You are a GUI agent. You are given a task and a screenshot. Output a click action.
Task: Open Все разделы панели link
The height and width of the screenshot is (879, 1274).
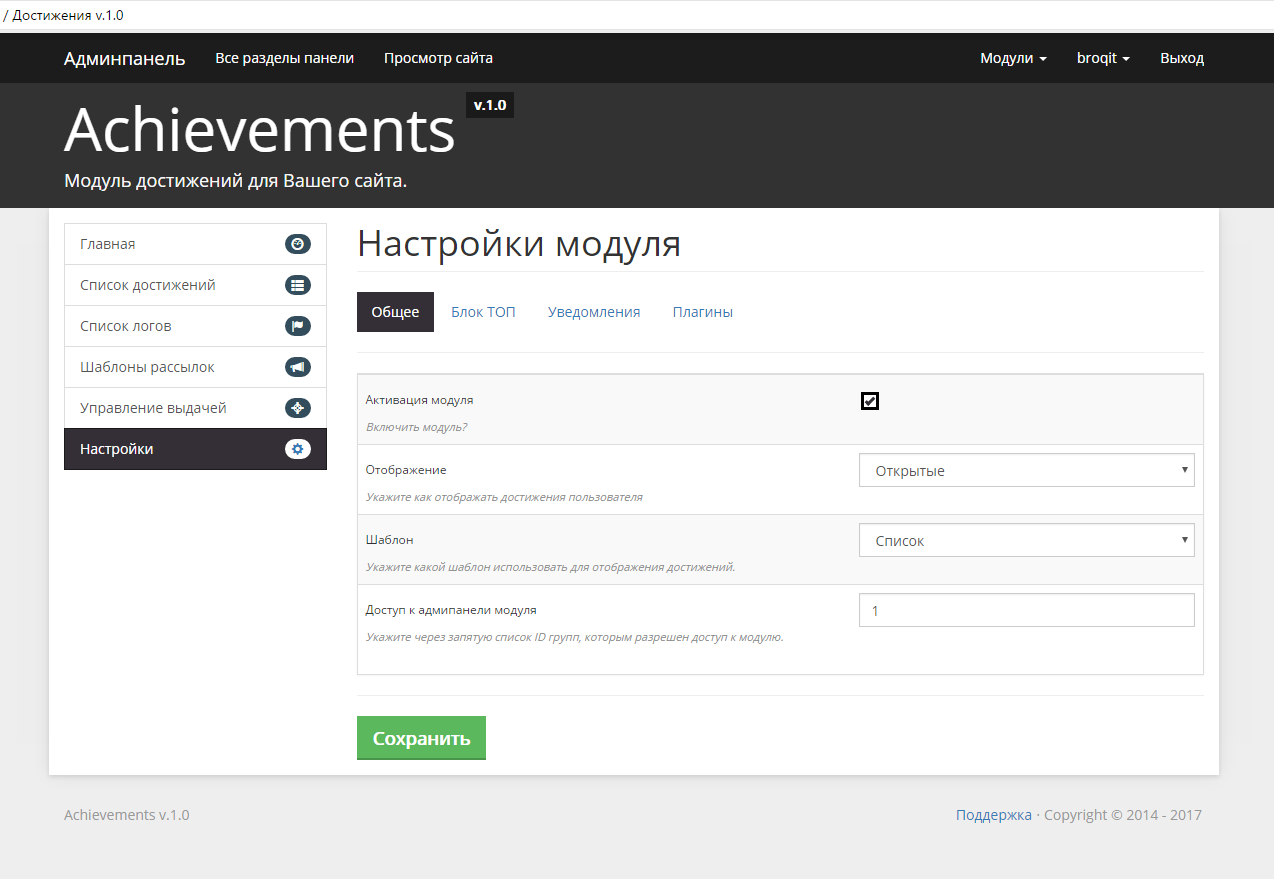[285, 58]
